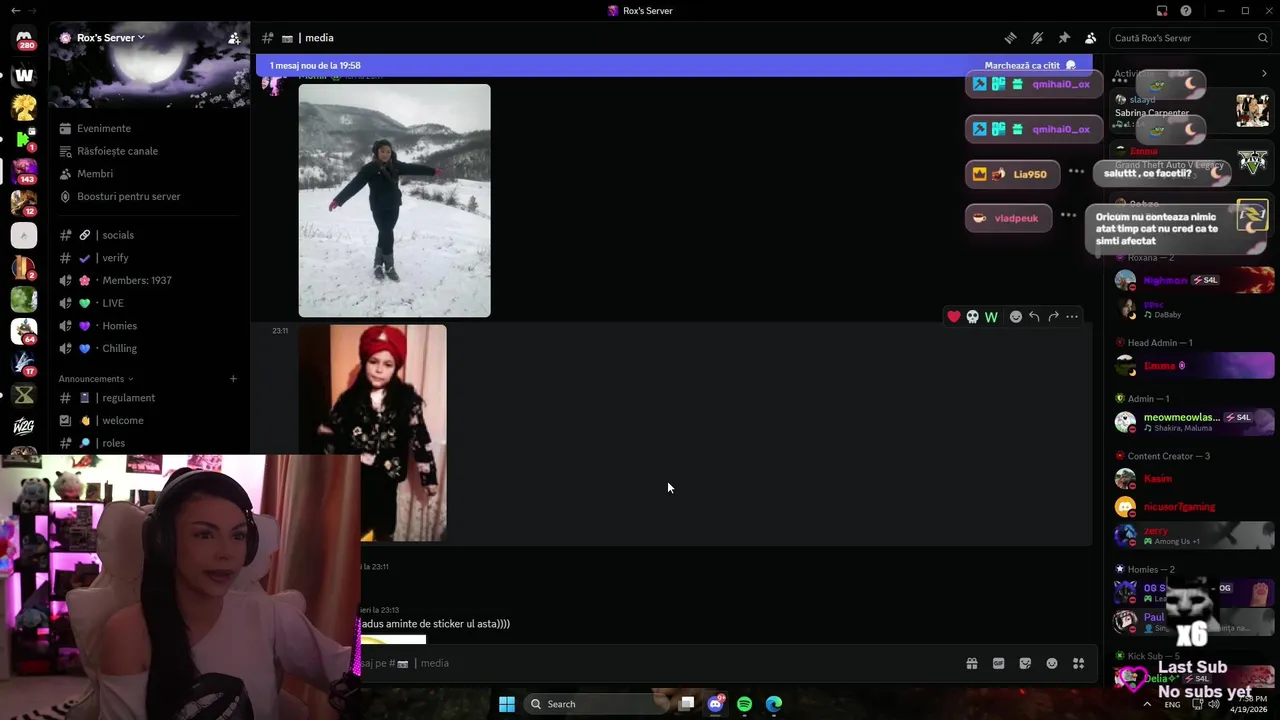Join Members: 1937 voice channel
The height and width of the screenshot is (720, 1280).
(150, 280)
